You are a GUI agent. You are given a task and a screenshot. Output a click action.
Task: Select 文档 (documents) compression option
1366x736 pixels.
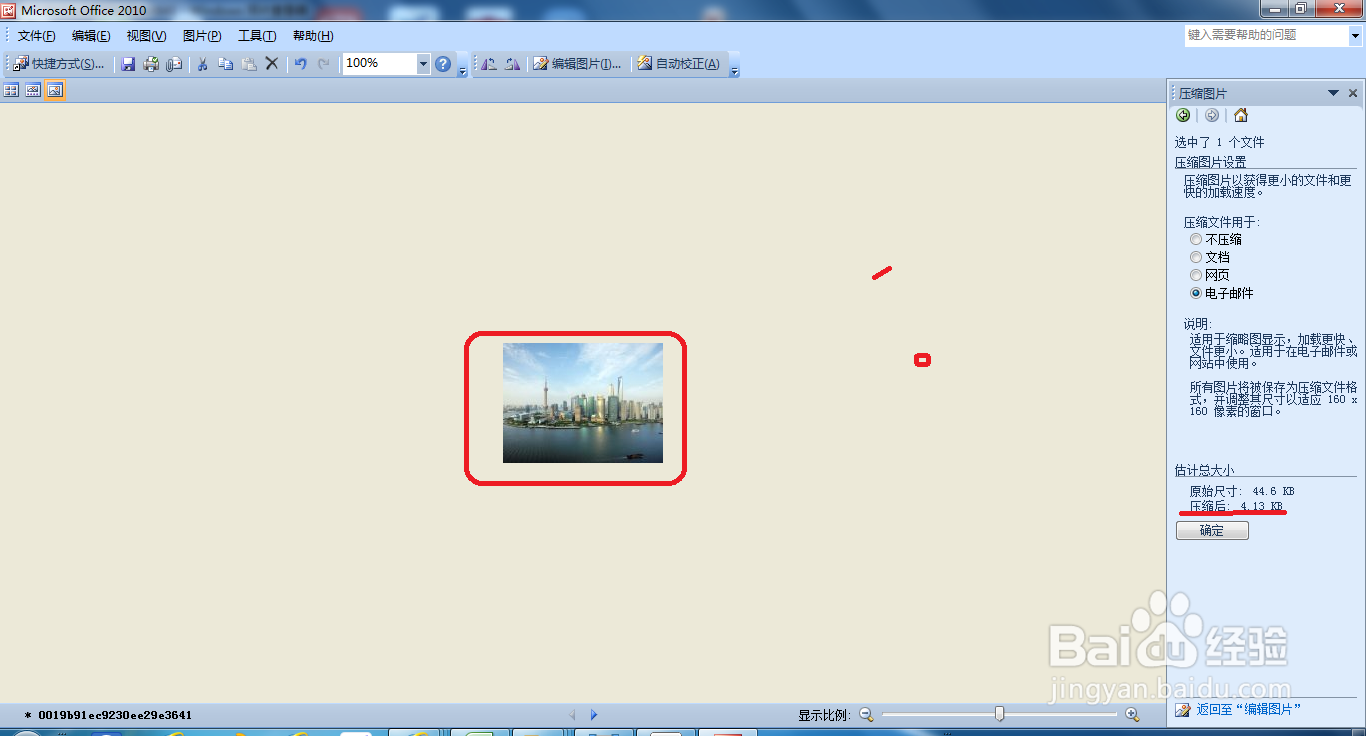pyautogui.click(x=1196, y=258)
